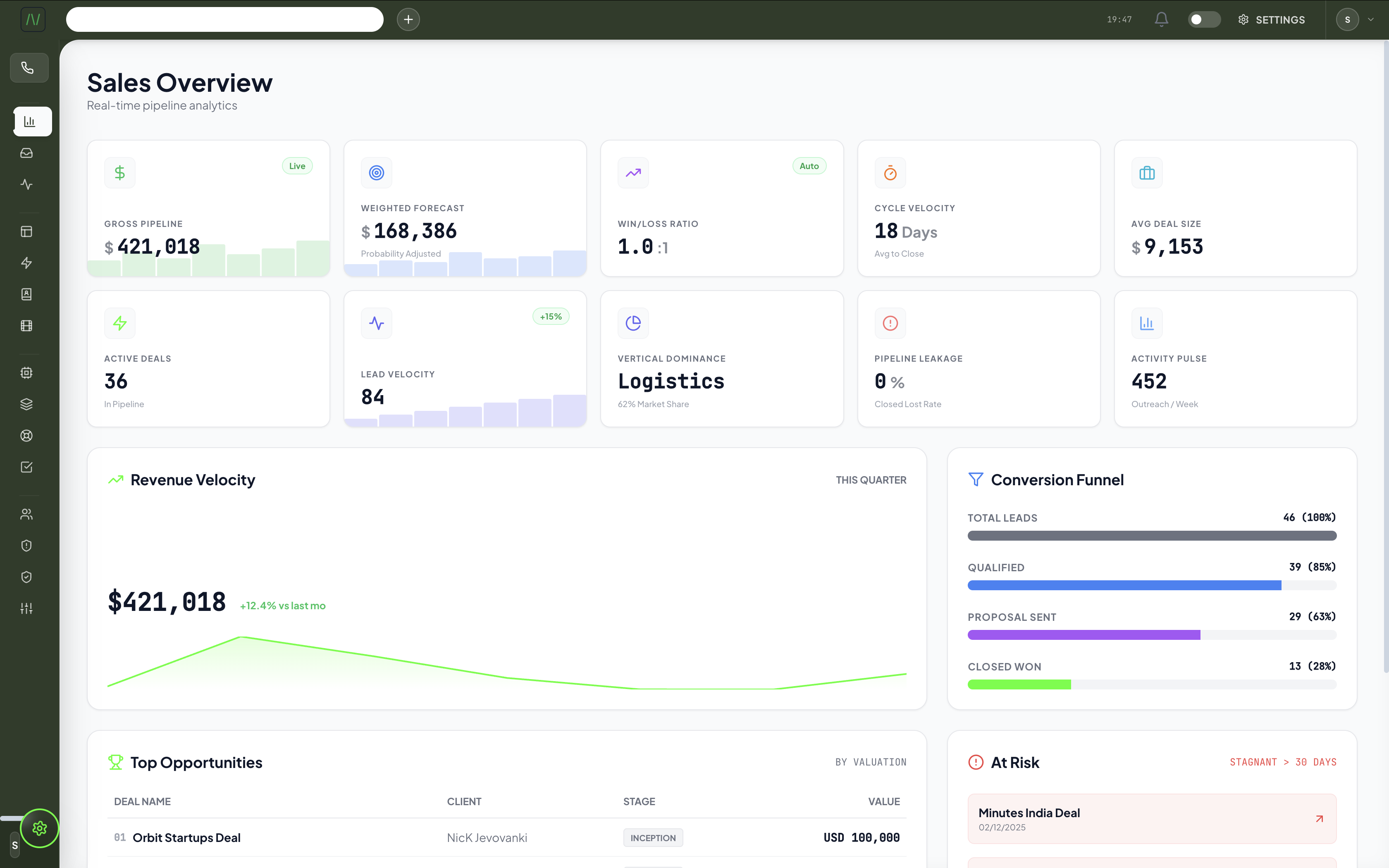Click the plus add button
This screenshot has height=868, width=1389.
click(x=408, y=19)
